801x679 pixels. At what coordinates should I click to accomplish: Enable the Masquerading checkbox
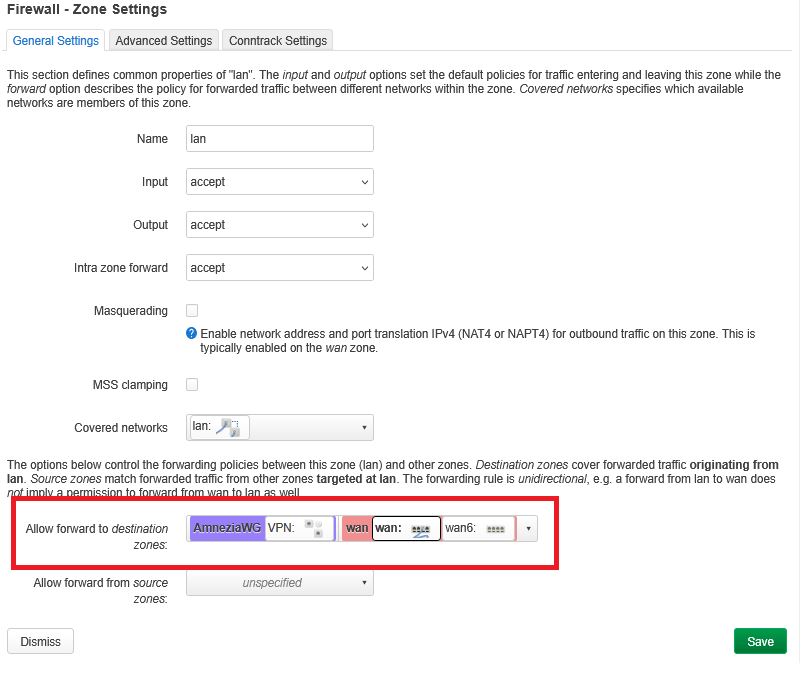pos(192,311)
